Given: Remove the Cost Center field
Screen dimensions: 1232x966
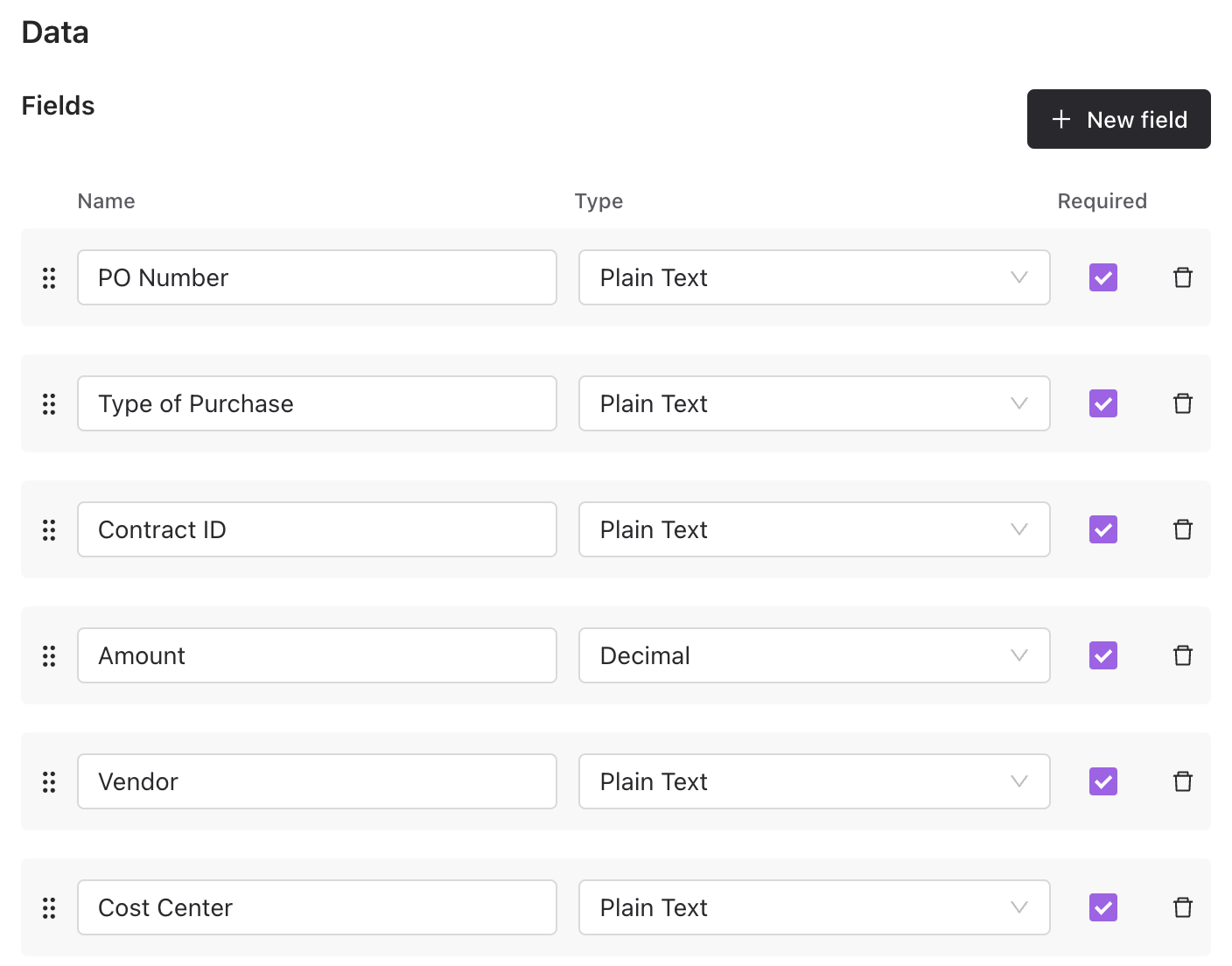Looking at the screenshot, I should (1182, 907).
